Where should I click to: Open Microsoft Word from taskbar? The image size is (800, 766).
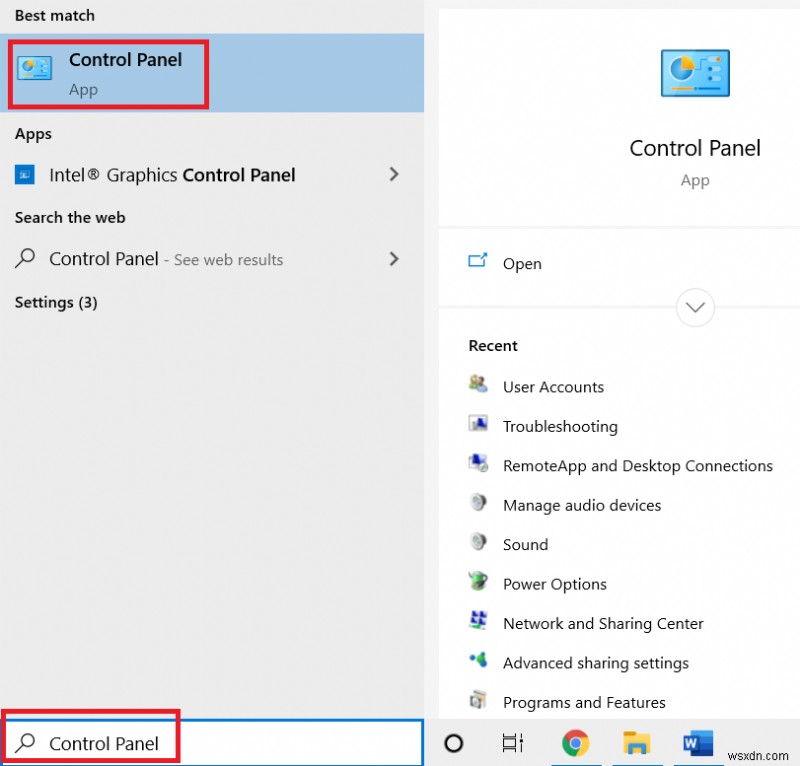click(697, 743)
